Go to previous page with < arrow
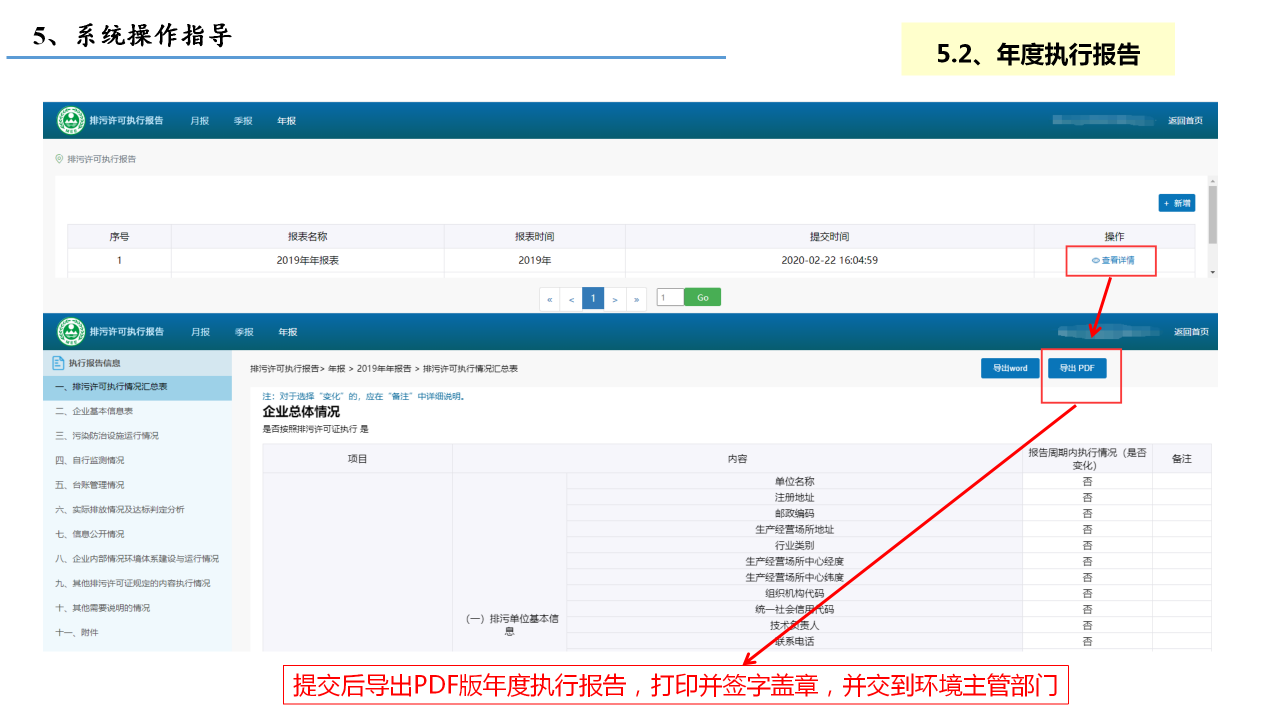1280x720 pixels. coord(571,299)
